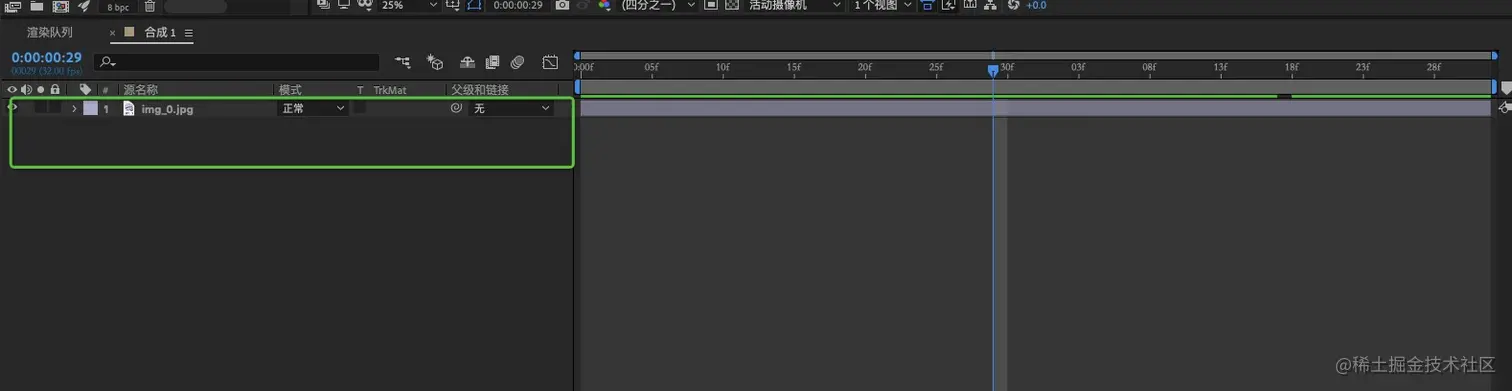The height and width of the screenshot is (391, 1512).
Task: Enable motion blur for all layers
Action: point(517,62)
